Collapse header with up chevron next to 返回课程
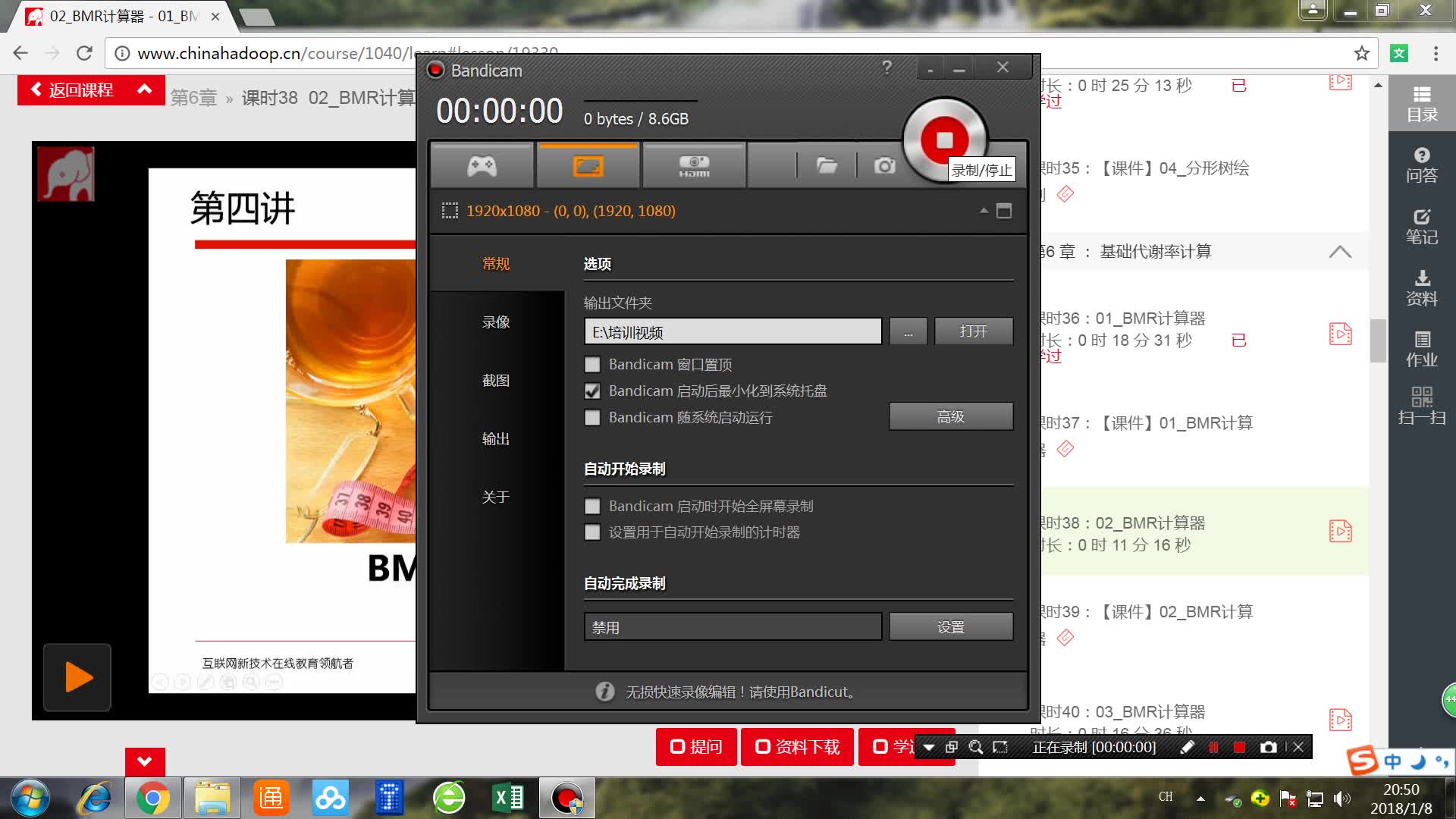This screenshot has width=1456, height=819. click(x=144, y=89)
